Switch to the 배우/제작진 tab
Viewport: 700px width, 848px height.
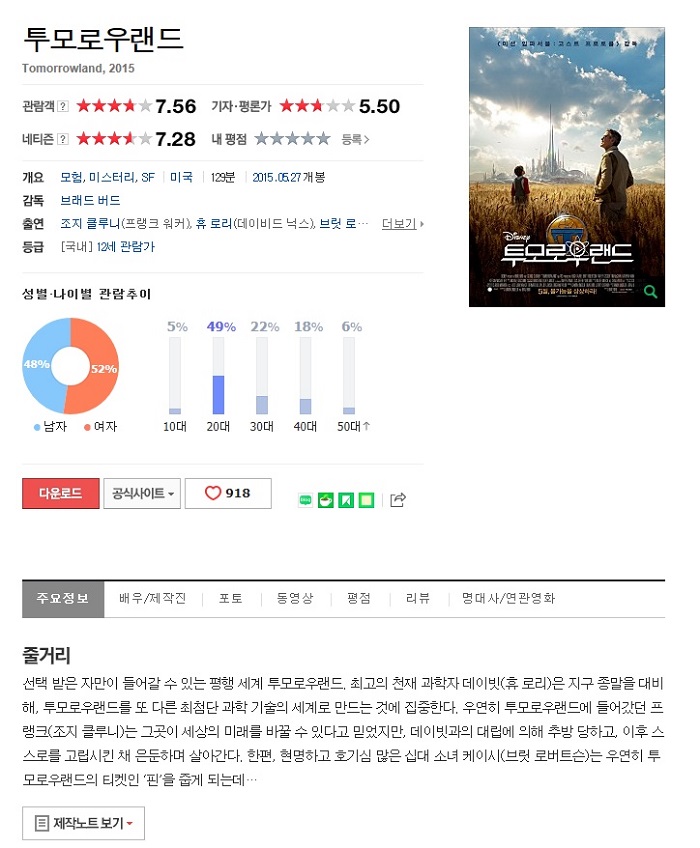tap(153, 598)
